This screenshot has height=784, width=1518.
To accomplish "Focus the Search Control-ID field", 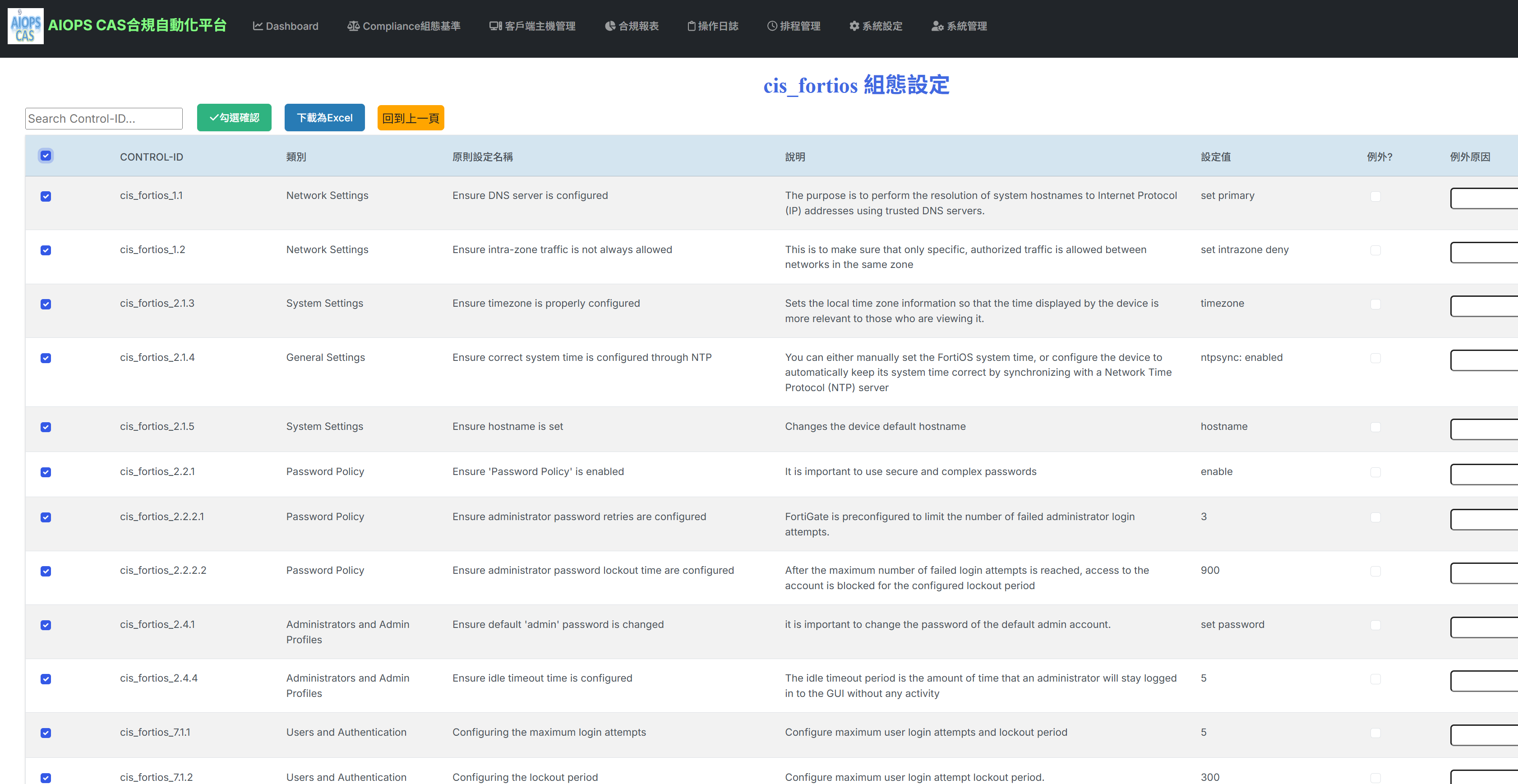I will click(x=104, y=119).
